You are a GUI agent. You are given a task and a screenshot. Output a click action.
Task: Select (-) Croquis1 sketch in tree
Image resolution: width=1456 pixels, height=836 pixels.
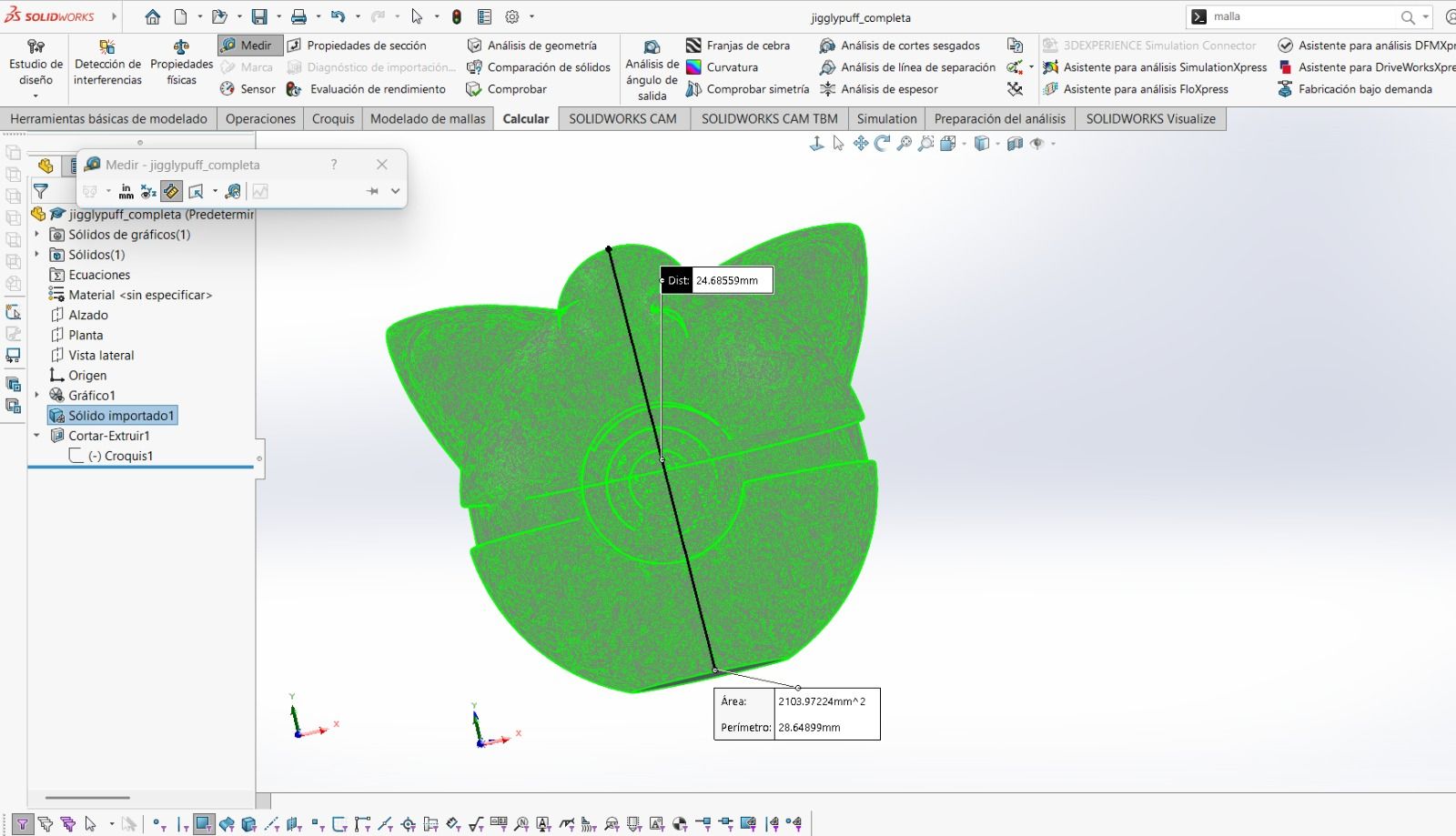click(111, 456)
